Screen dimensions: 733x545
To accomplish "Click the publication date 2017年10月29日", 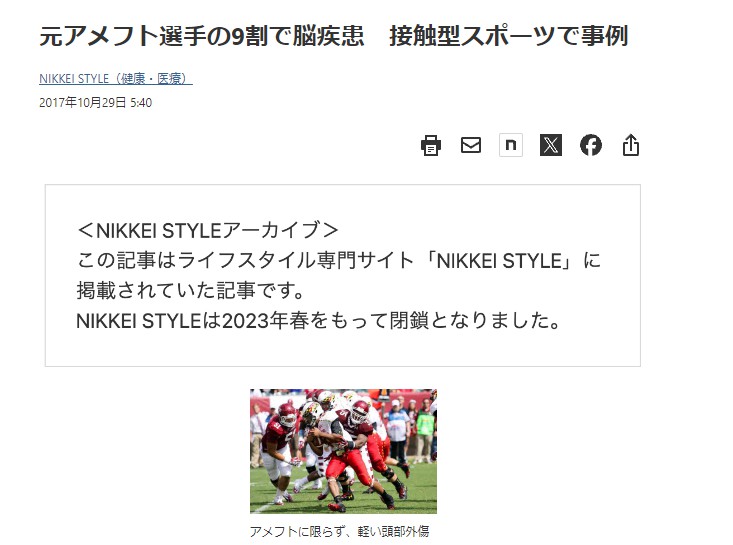I will point(83,102).
